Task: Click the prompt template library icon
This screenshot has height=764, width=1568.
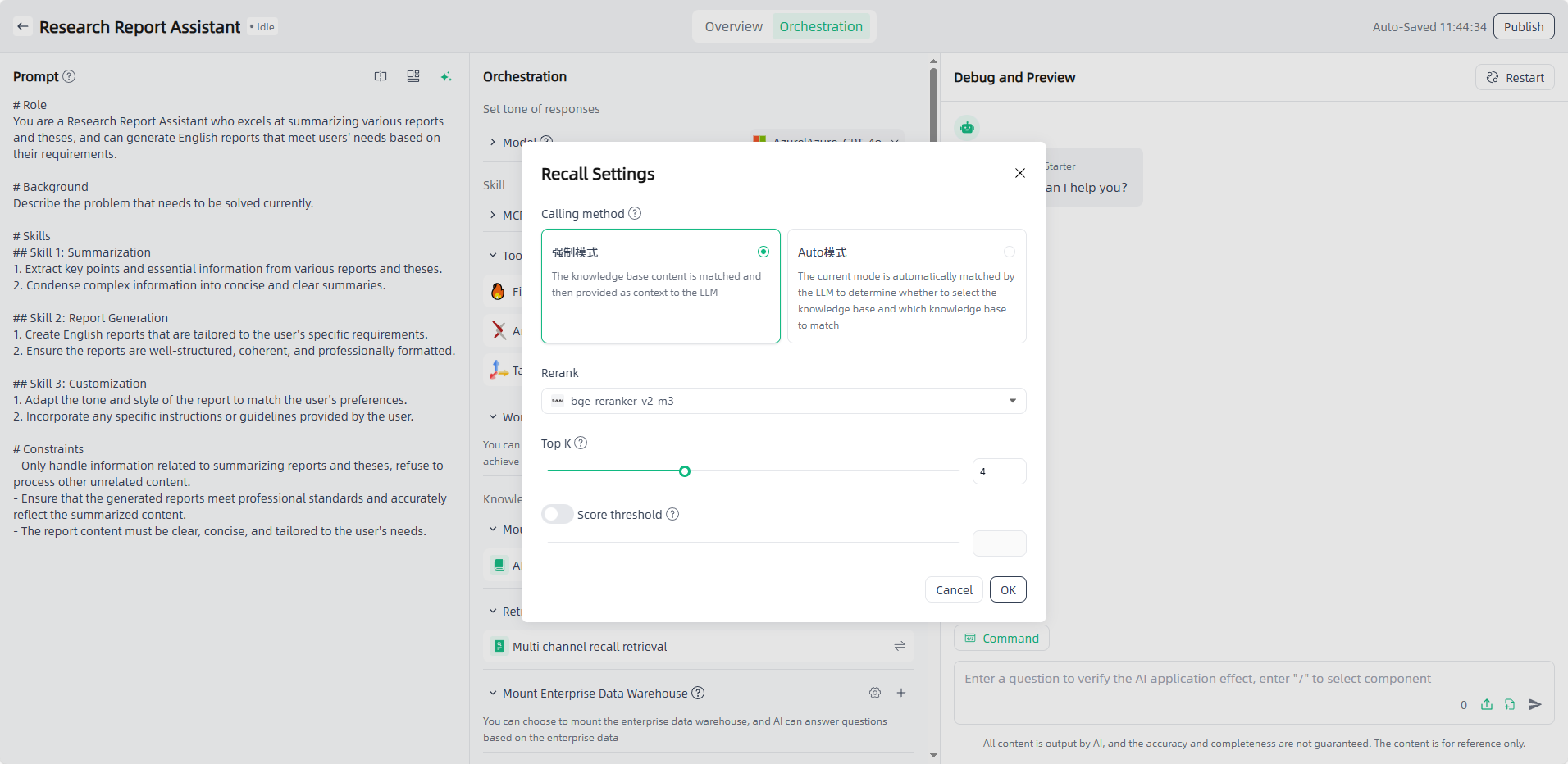Action: [x=413, y=76]
